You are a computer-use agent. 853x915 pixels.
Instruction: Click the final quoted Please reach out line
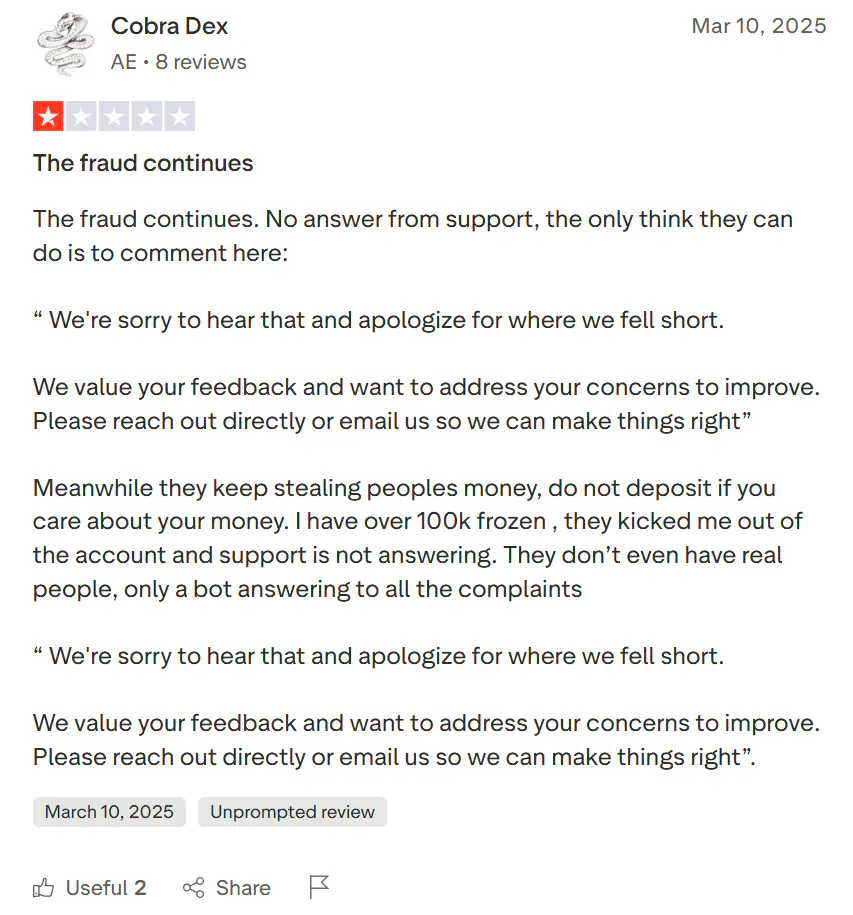coord(394,757)
